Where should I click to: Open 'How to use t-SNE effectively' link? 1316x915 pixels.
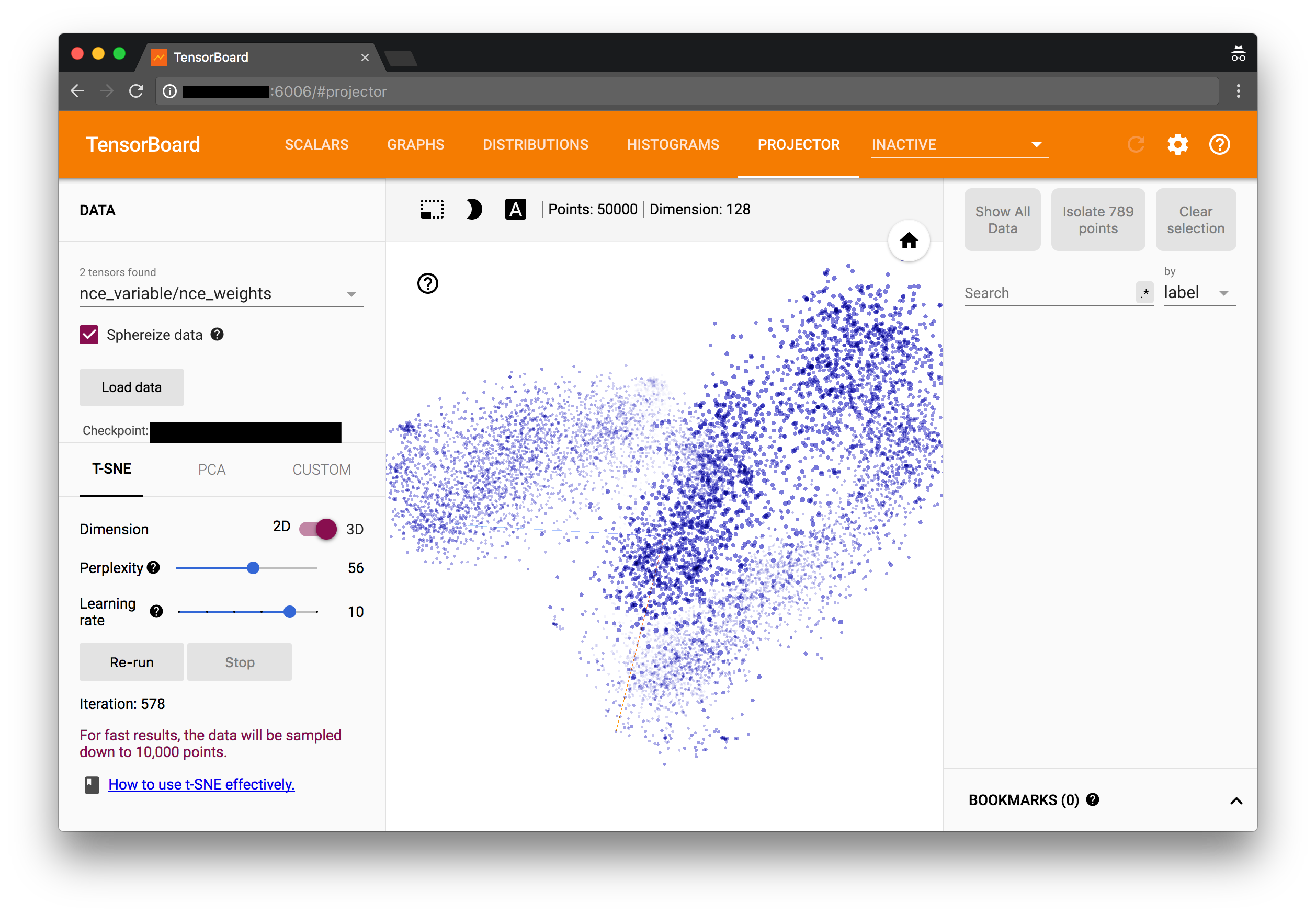point(201,784)
